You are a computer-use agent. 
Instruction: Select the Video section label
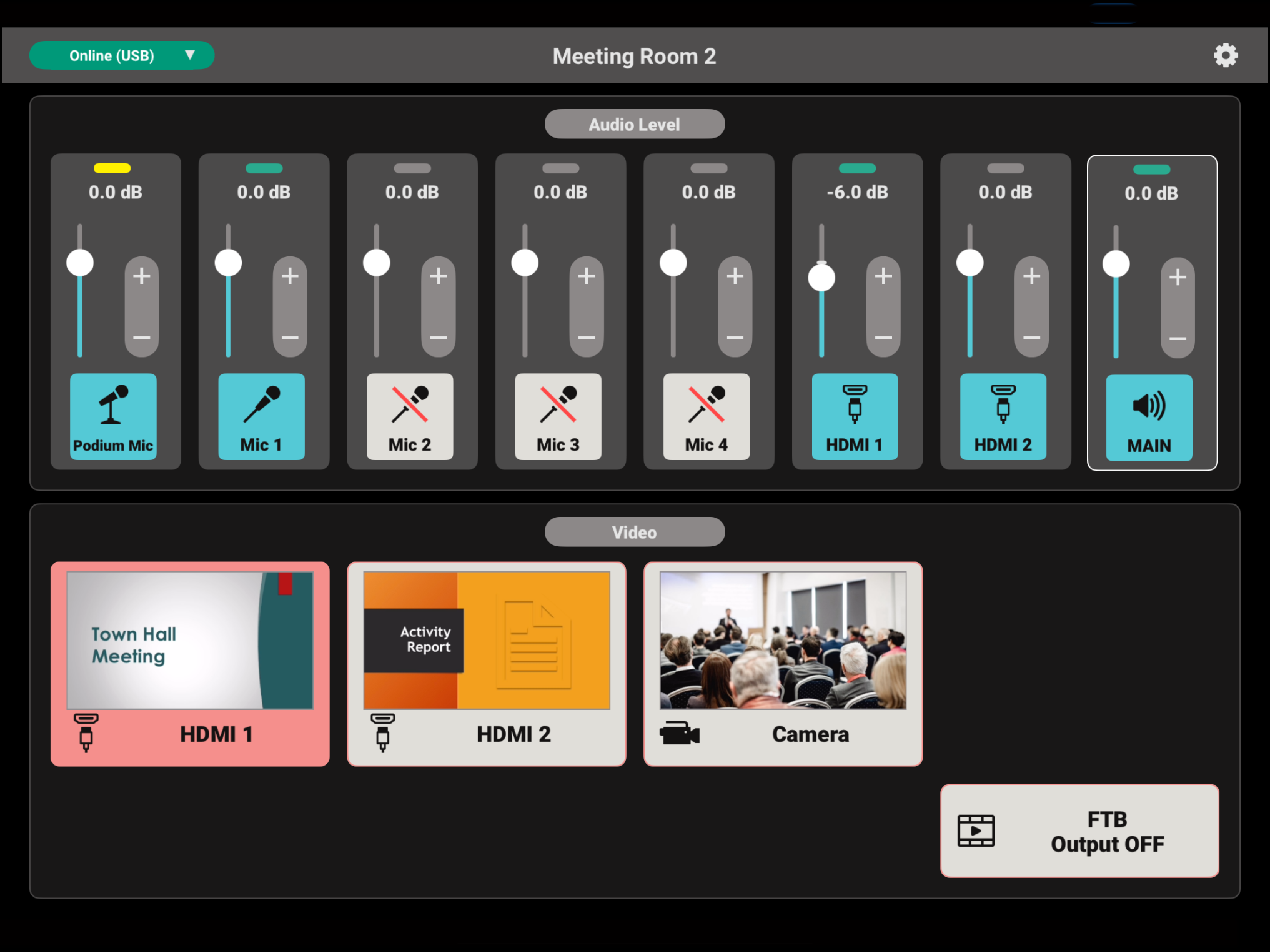[x=635, y=532]
